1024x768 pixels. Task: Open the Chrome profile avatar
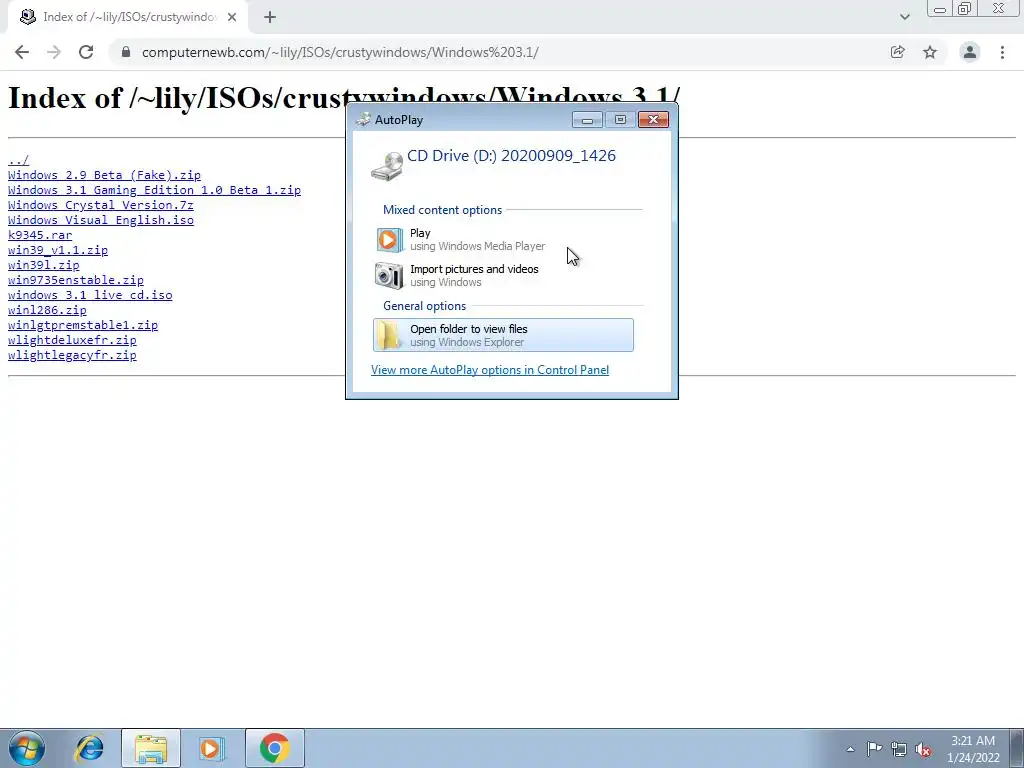970,52
